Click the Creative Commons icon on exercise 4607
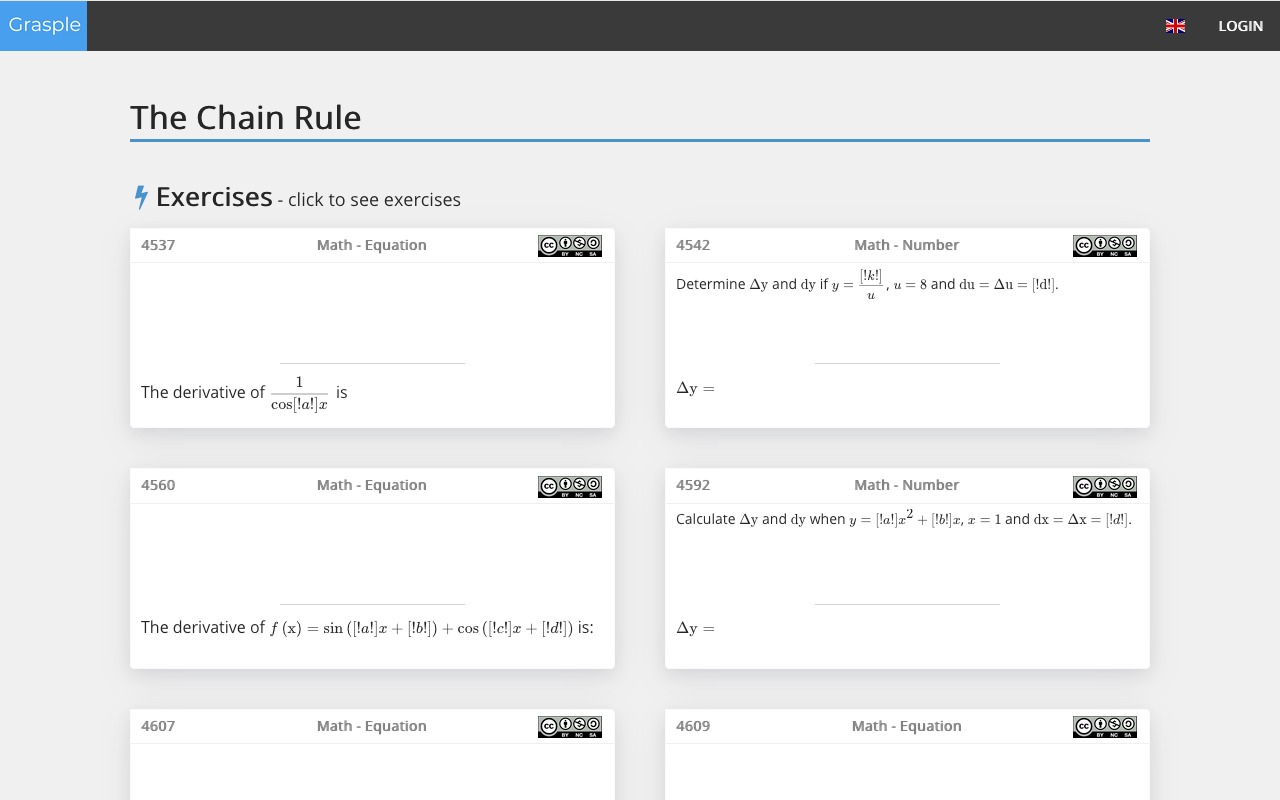1280x800 pixels. coord(569,727)
